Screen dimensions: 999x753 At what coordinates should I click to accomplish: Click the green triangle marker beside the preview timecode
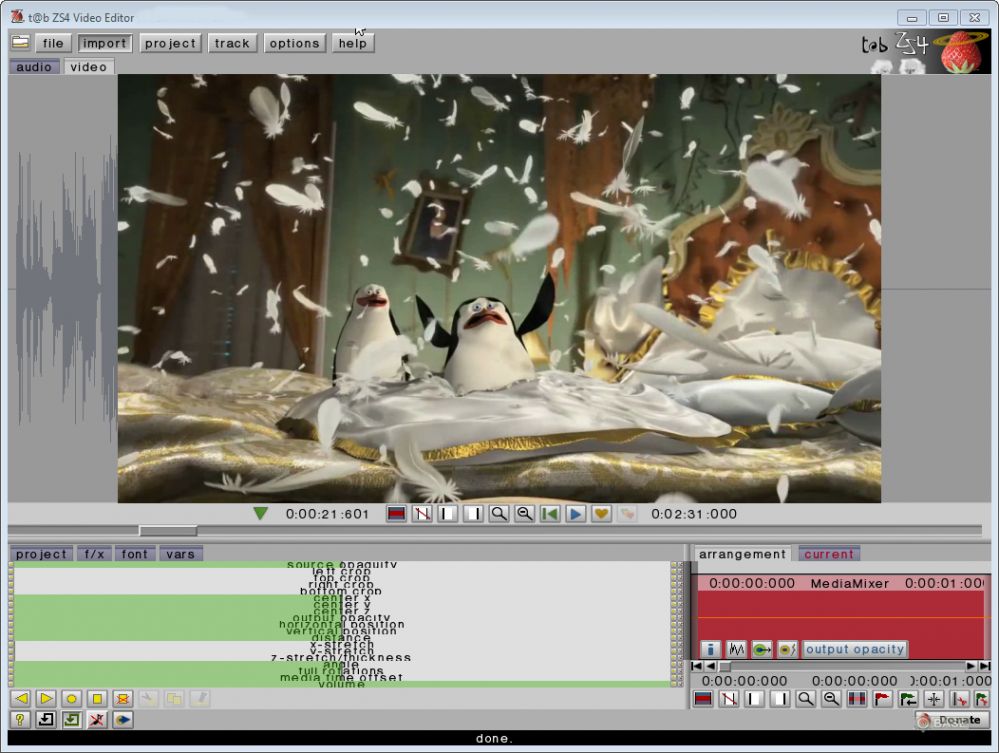tap(260, 513)
